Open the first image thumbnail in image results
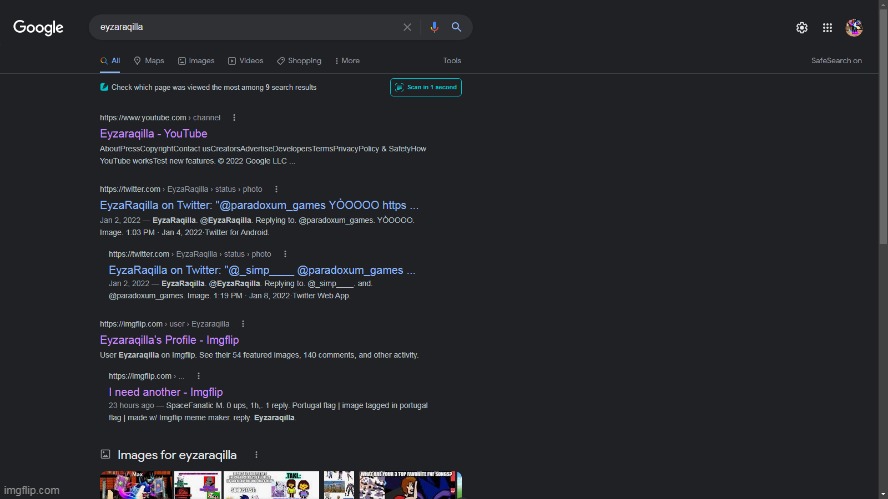The height and width of the screenshot is (499, 888). click(135, 485)
